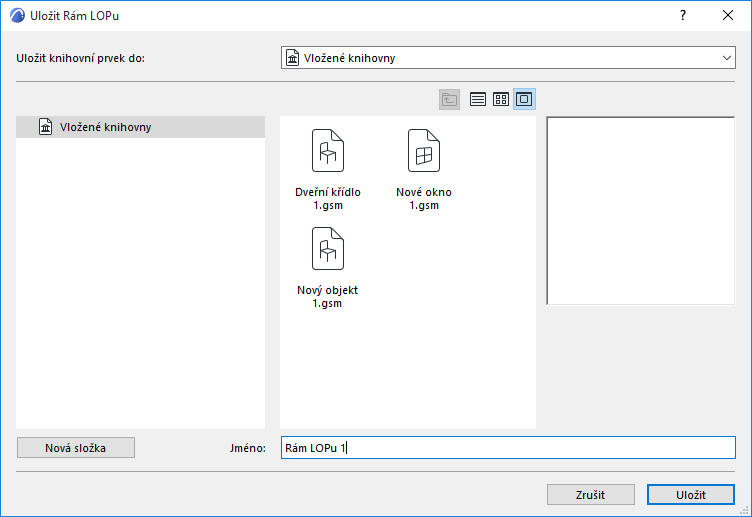
Task: Focus the Jméno name input field
Action: pos(508,447)
